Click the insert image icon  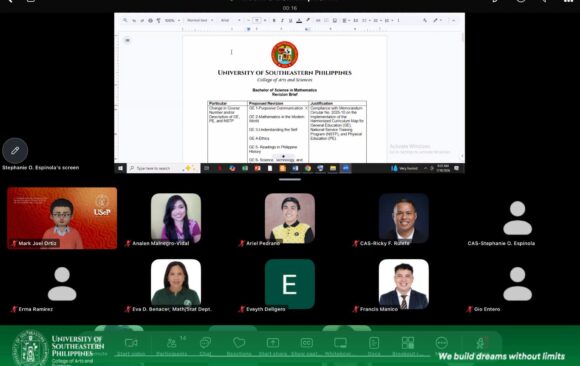(x=335, y=20)
